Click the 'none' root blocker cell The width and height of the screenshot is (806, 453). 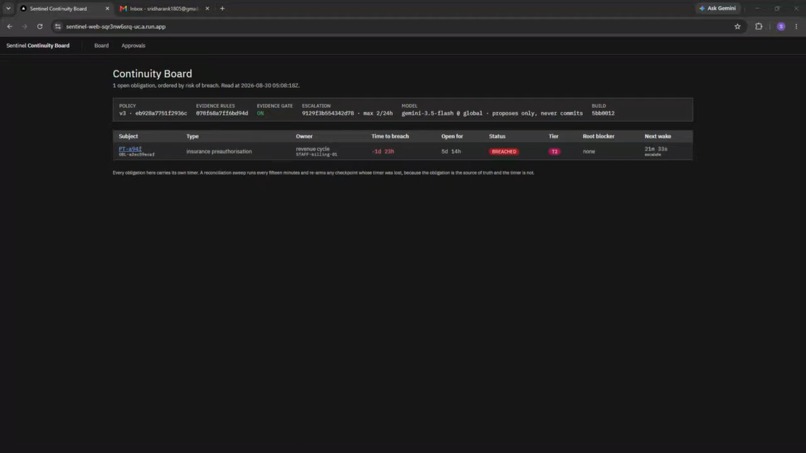coord(589,152)
